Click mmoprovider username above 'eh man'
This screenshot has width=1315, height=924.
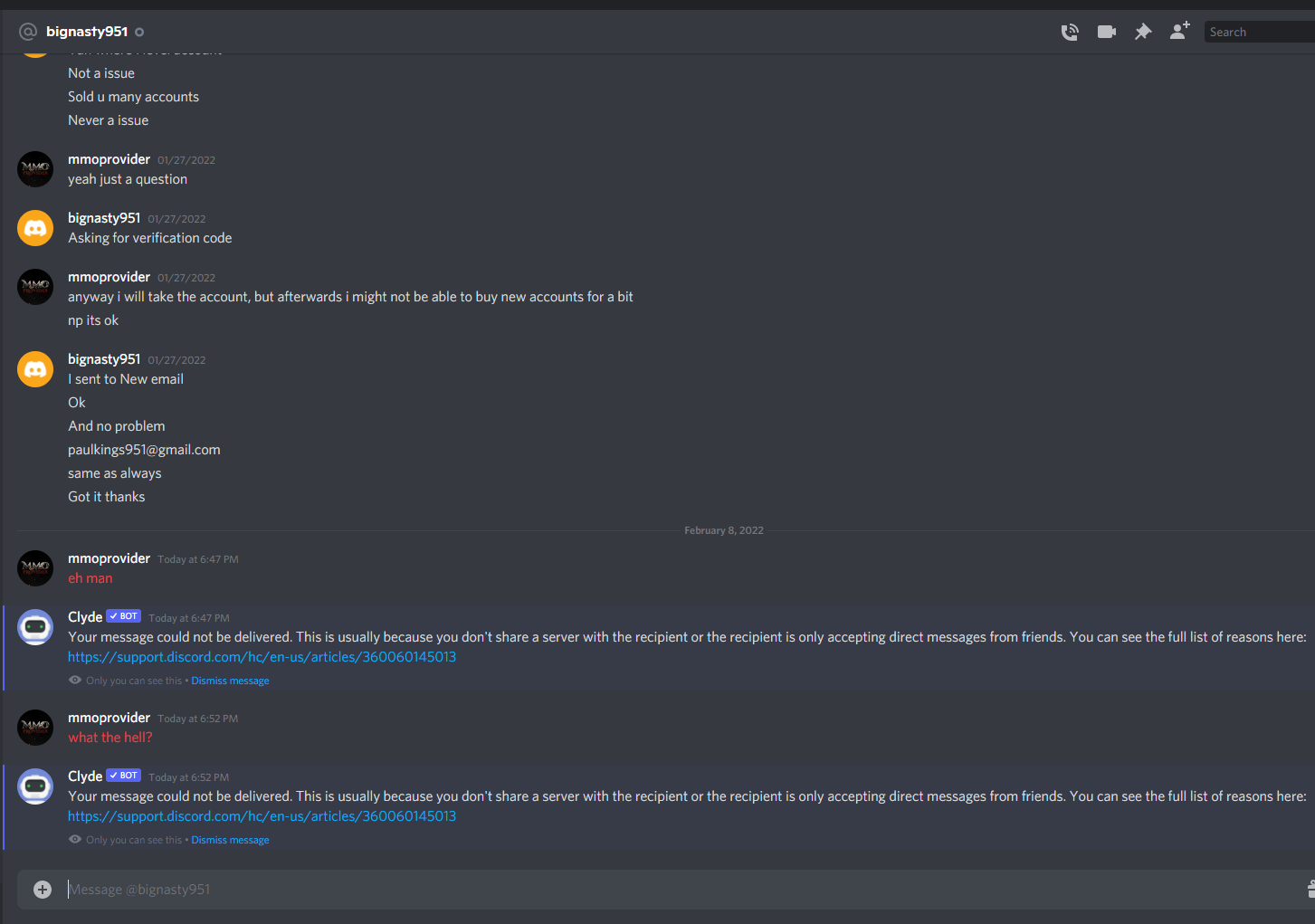(x=109, y=558)
